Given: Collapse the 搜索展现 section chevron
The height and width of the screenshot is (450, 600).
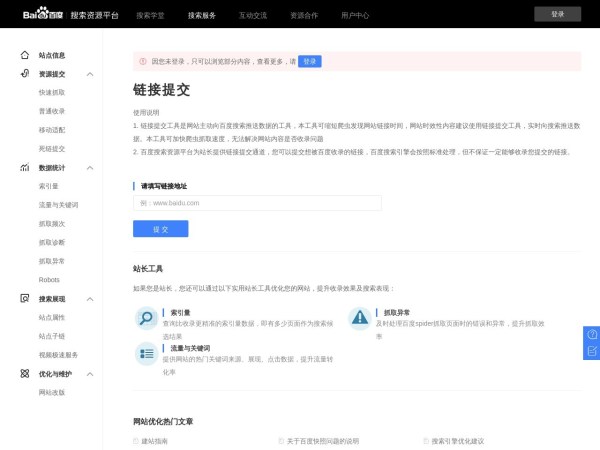Looking at the screenshot, I should click(90, 299).
